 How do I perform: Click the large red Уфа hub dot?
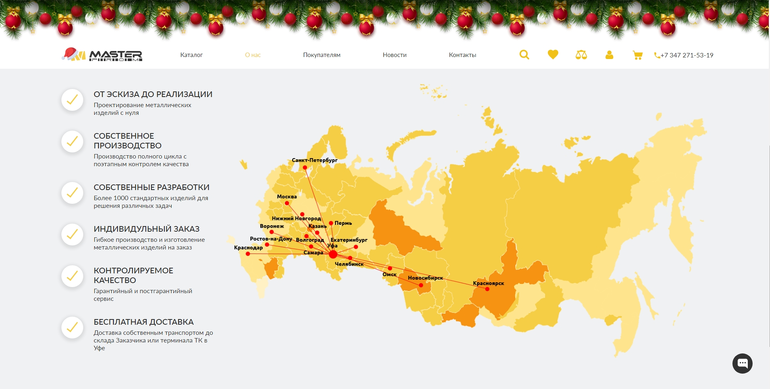click(333, 254)
